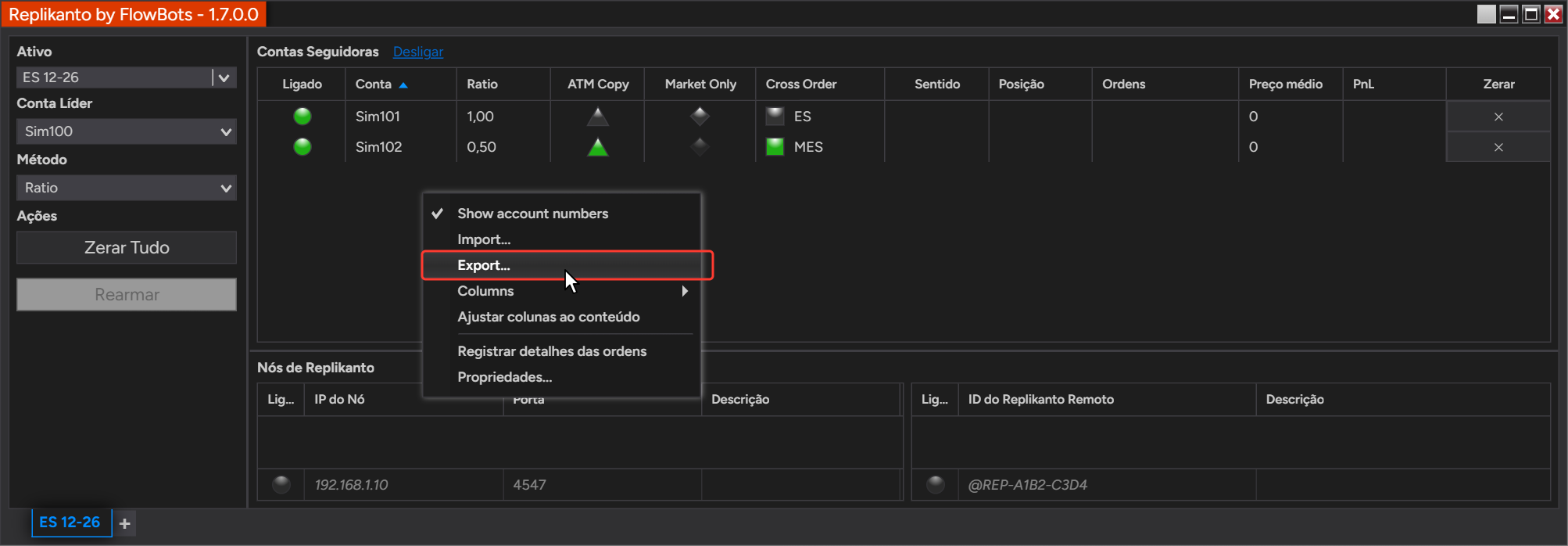Click the Cross Order column header
Screen dimensions: 1568x546
click(820, 84)
